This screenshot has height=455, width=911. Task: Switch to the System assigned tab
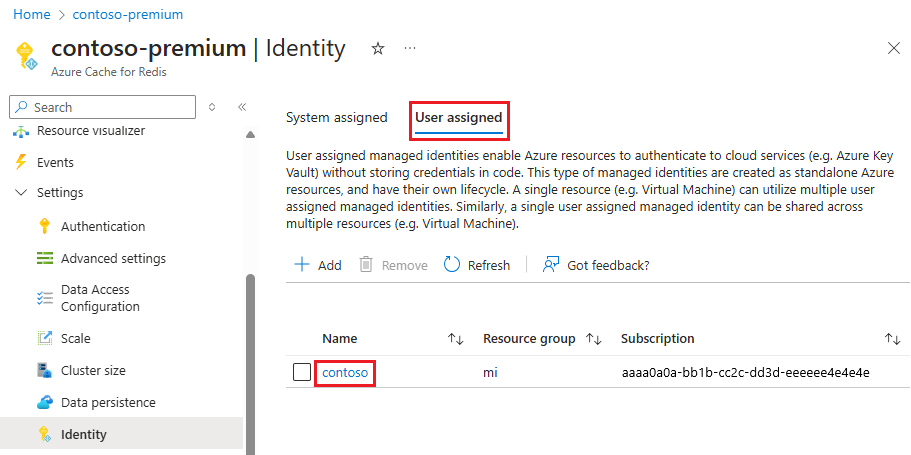[x=336, y=117]
